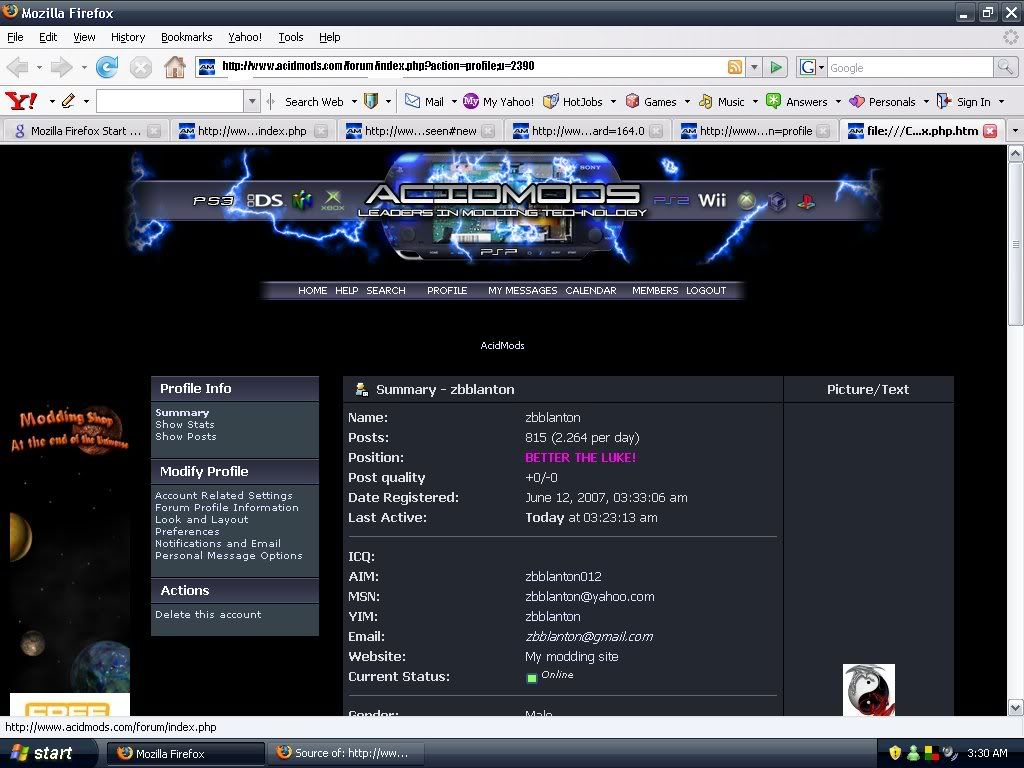Expand the Search Web dropdown arrow

(x=354, y=102)
